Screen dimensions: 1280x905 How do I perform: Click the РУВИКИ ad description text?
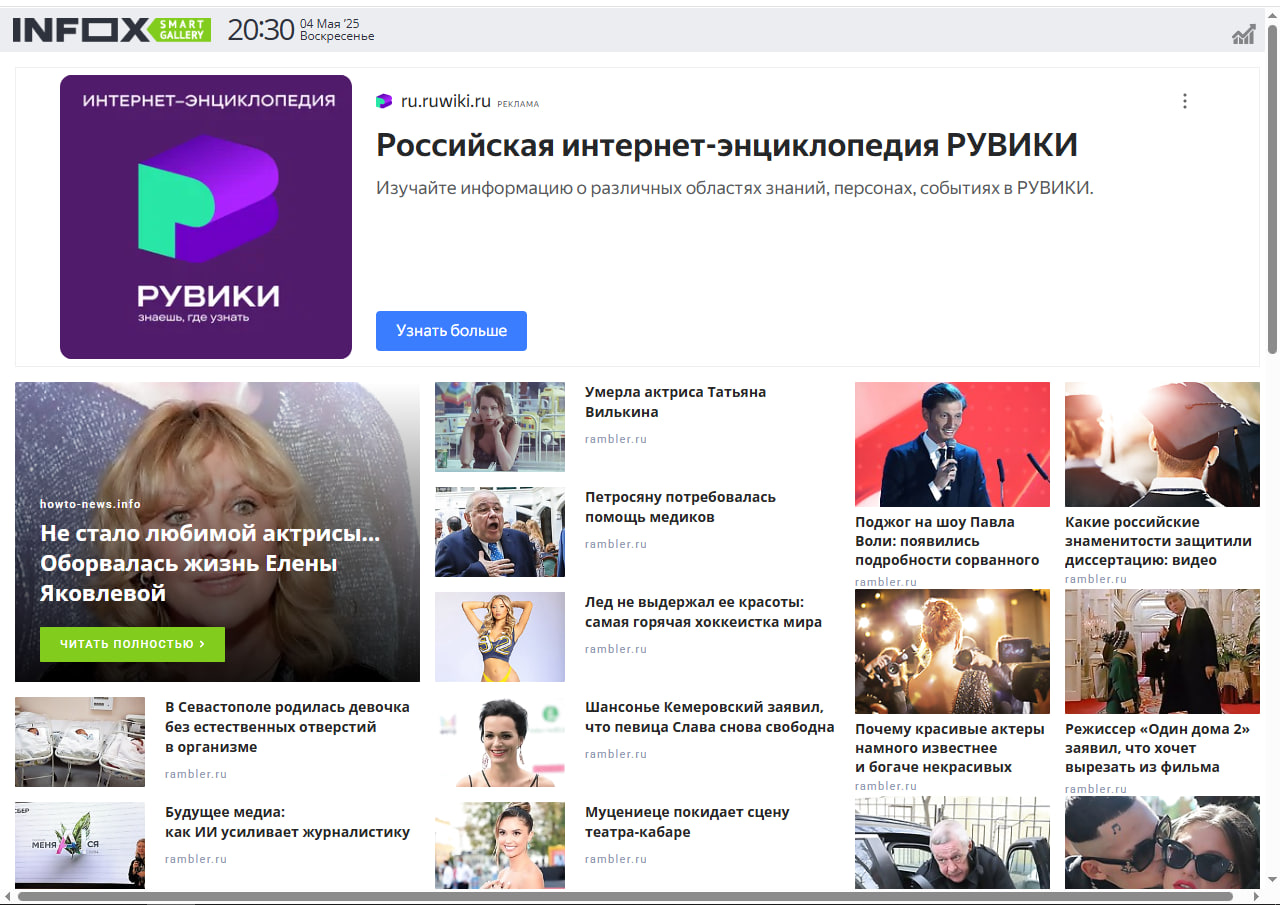click(735, 188)
